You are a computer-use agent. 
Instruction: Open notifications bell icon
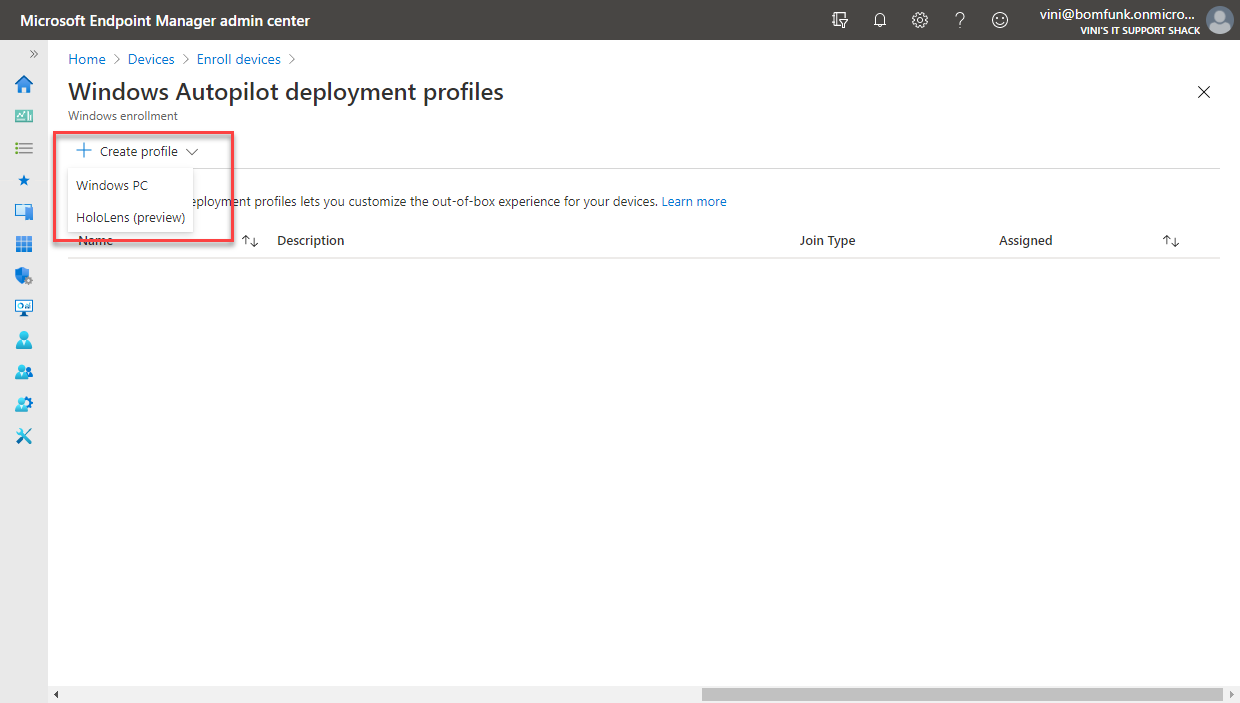point(880,20)
